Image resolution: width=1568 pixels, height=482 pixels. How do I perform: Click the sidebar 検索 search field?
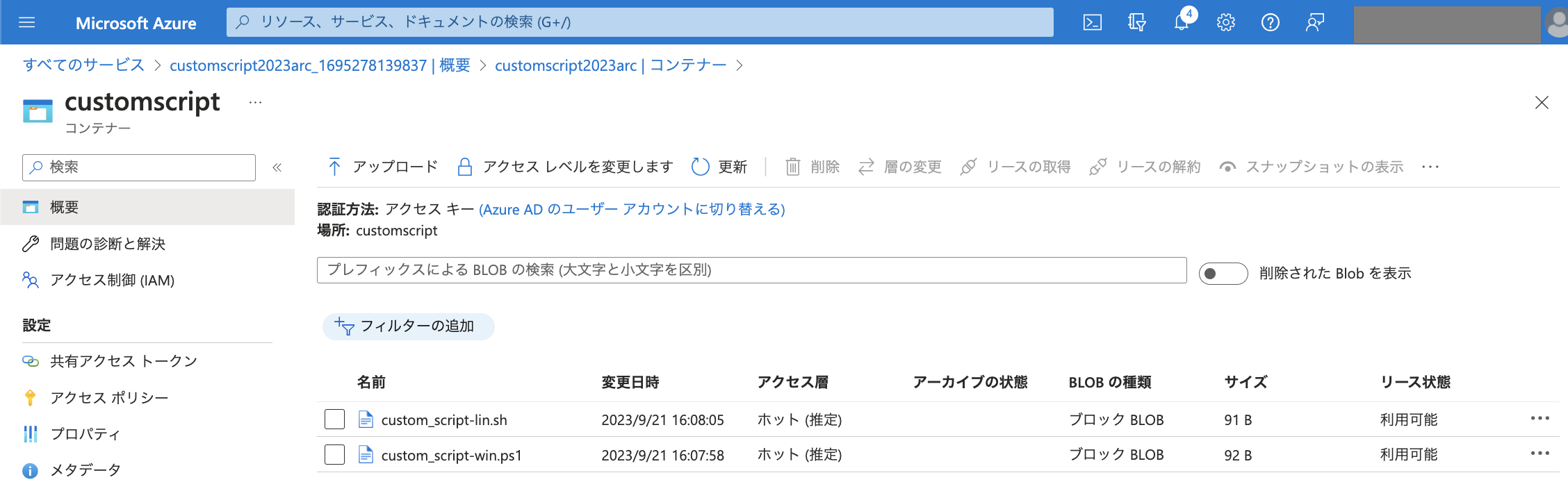coord(139,167)
